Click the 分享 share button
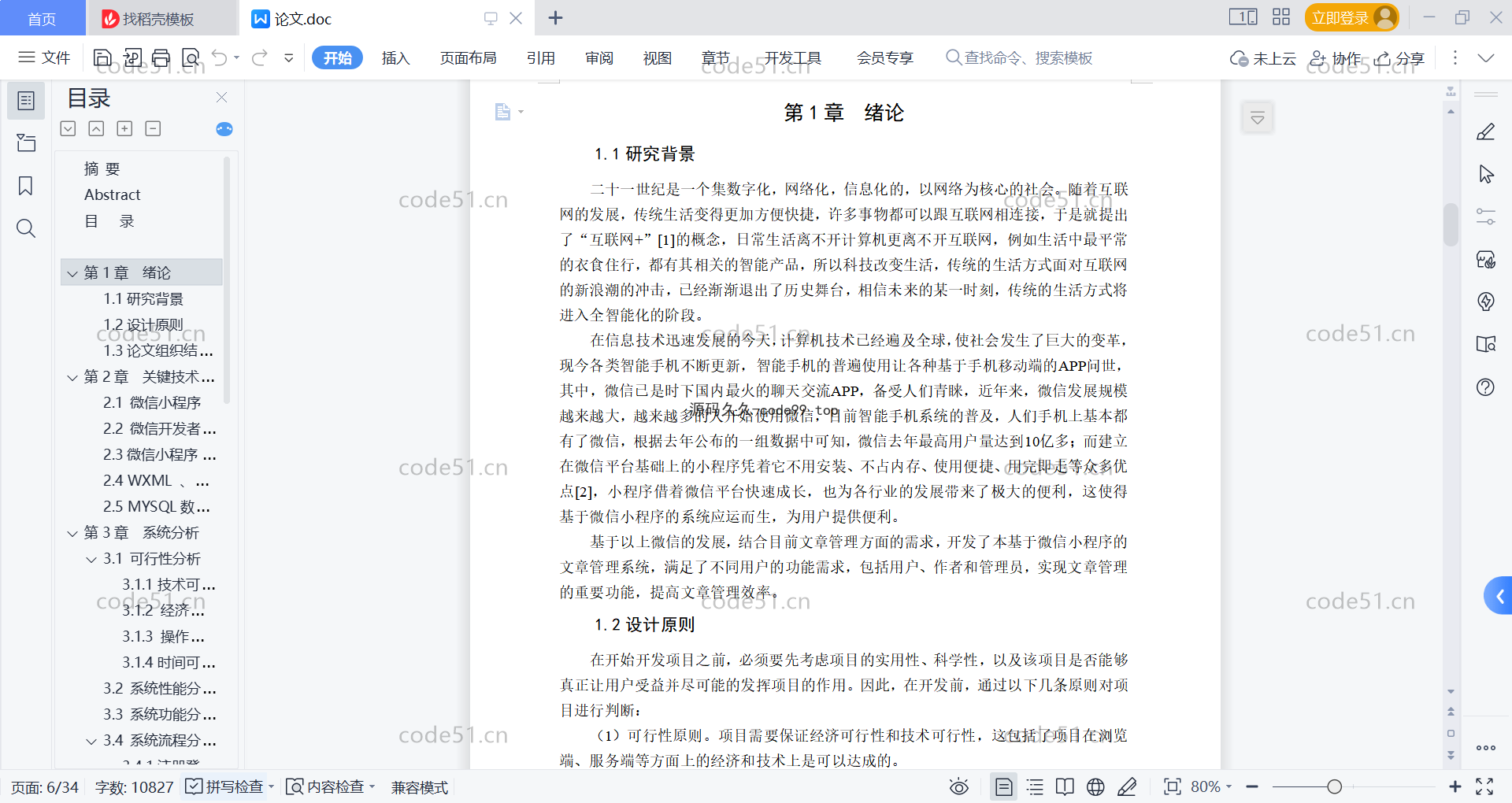Viewport: 1512px width, 803px height. coord(1399,58)
